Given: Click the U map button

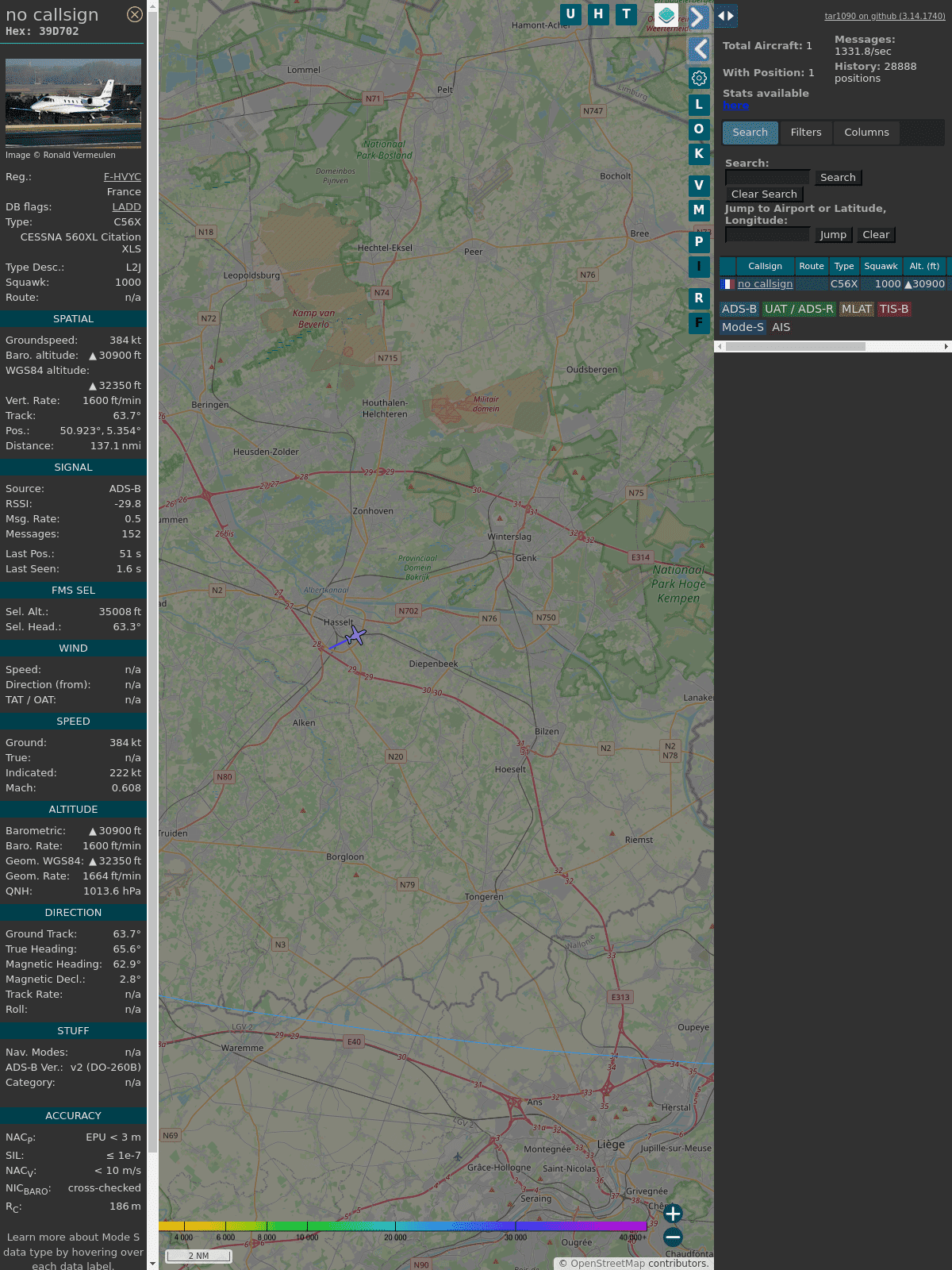Looking at the screenshot, I should coord(570,14).
